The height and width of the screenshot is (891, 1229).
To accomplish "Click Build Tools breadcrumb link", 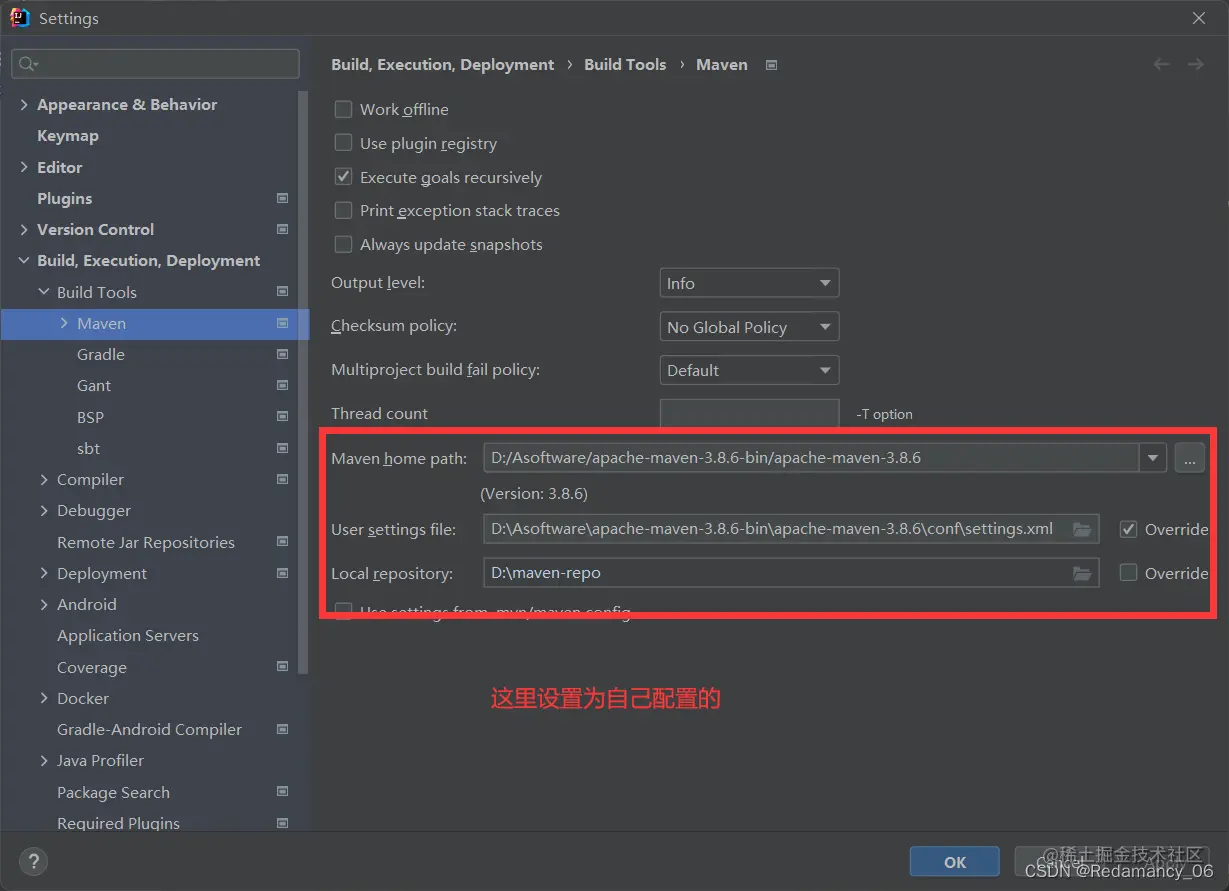I will pos(625,64).
